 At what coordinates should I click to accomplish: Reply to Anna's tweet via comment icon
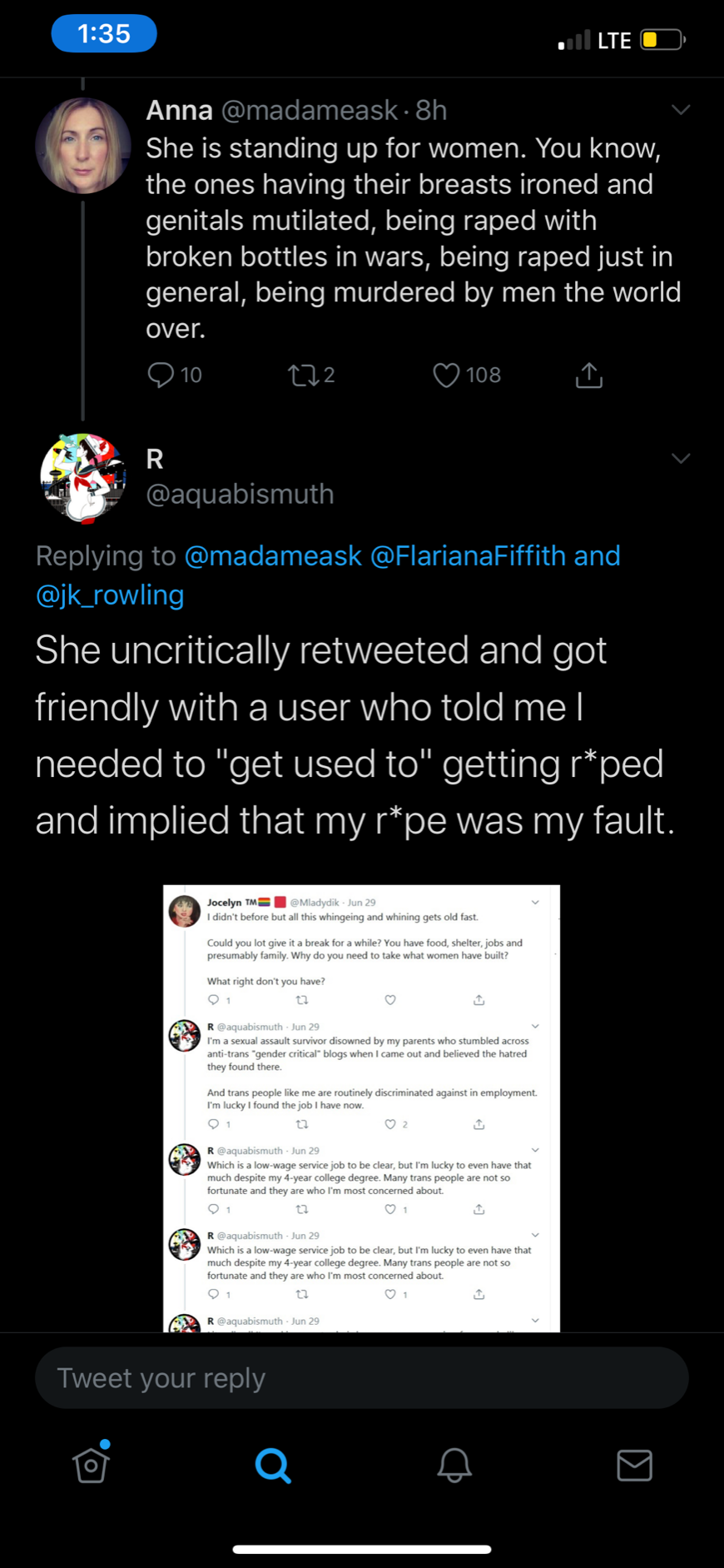click(x=161, y=375)
